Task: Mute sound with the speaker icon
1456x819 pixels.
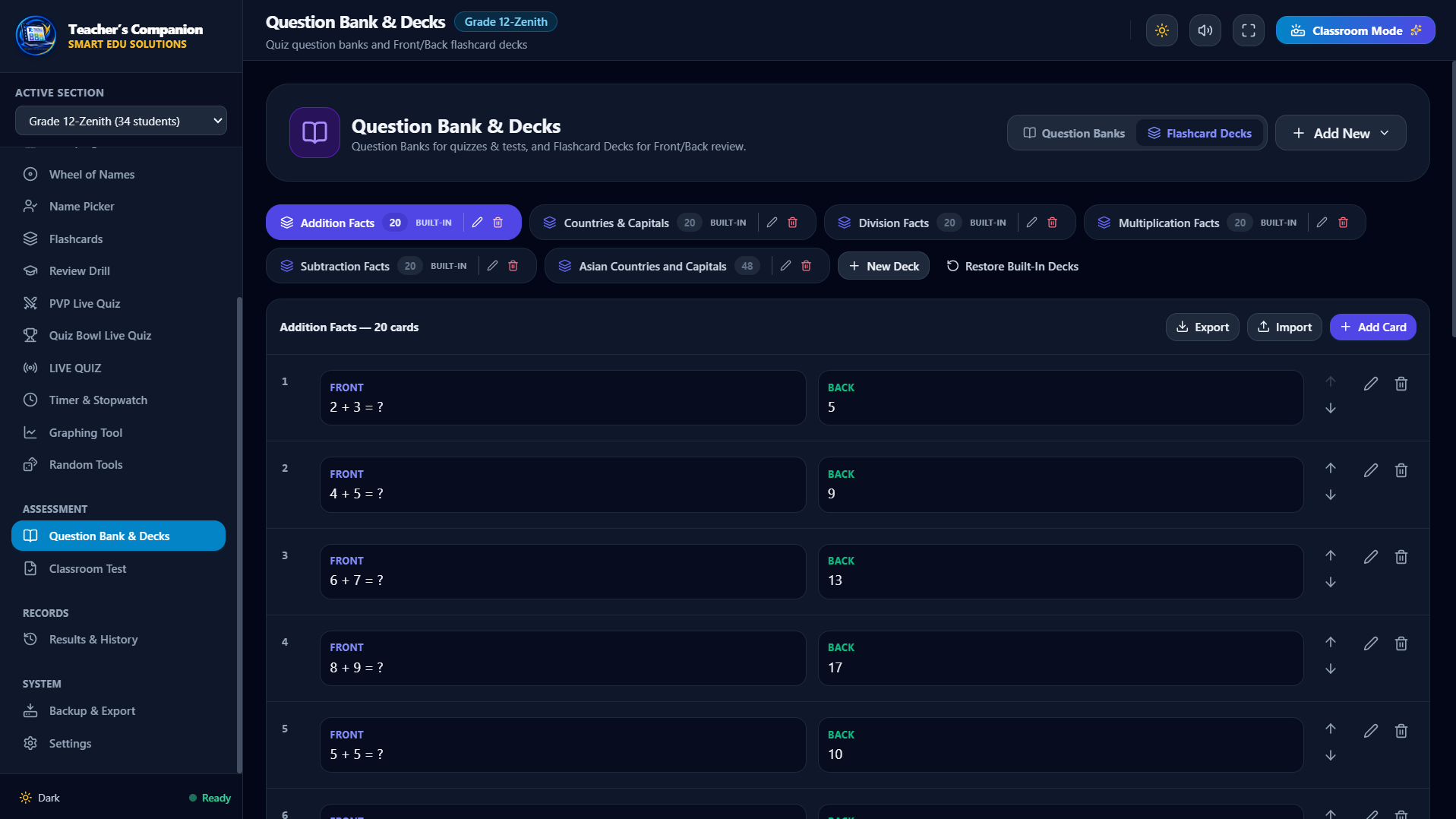Action: pos(1205,30)
